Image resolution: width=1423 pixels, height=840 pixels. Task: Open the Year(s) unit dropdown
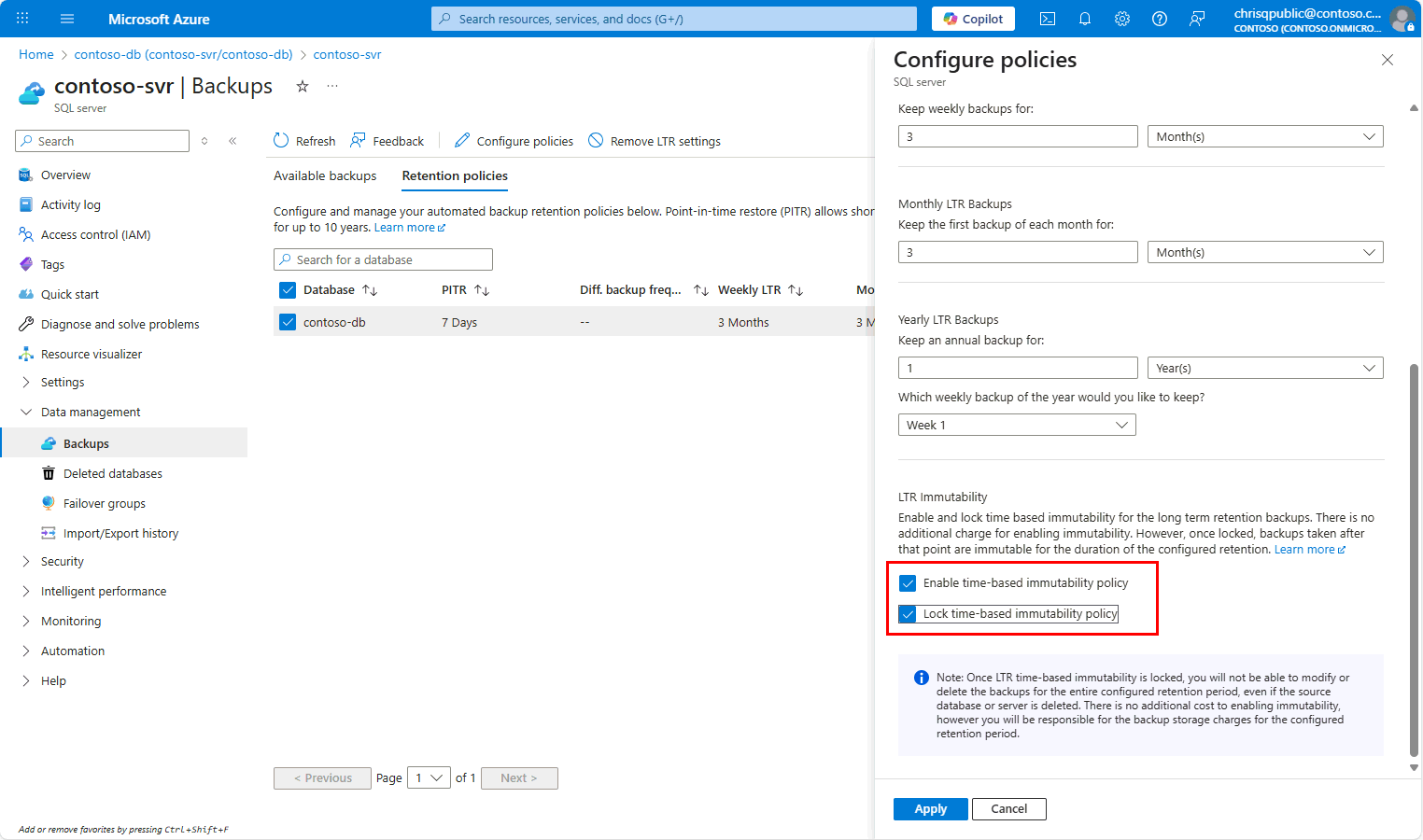tap(1265, 368)
